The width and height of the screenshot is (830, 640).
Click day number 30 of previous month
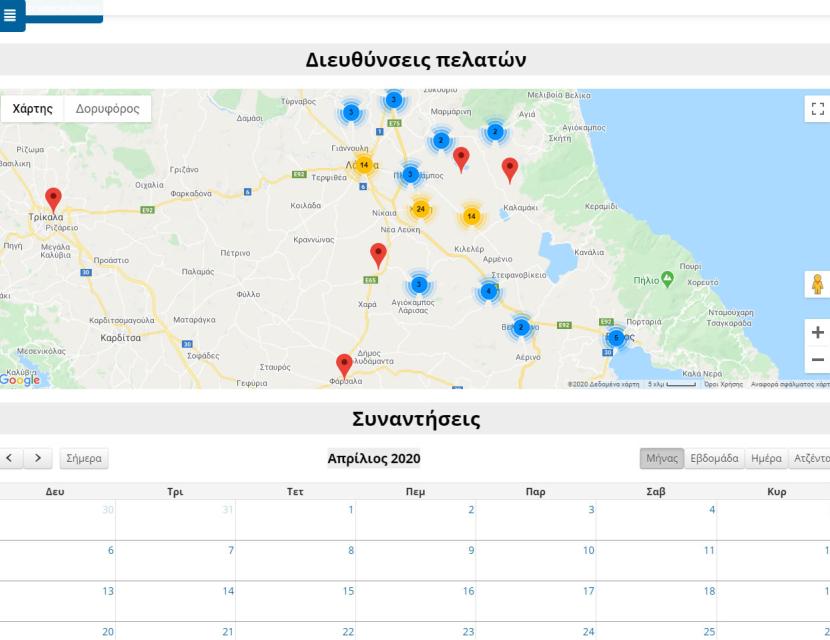click(108, 510)
